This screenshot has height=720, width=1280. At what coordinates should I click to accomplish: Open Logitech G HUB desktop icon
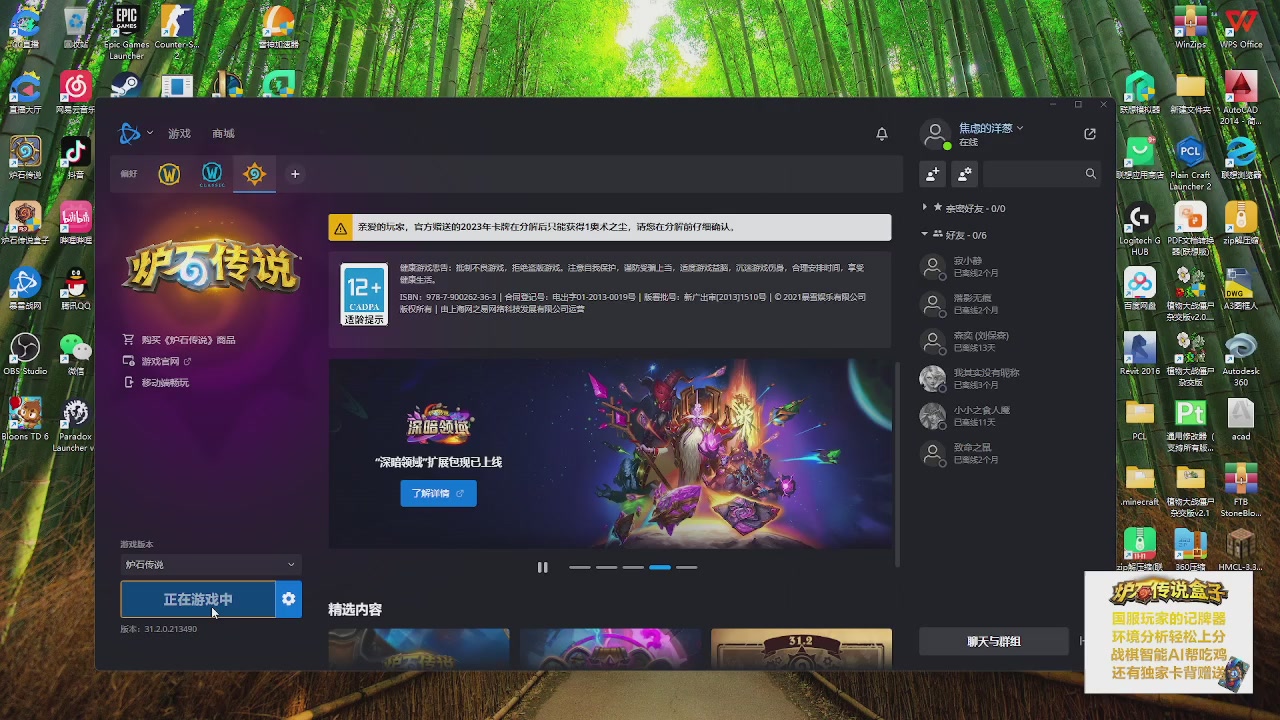pos(1140,229)
